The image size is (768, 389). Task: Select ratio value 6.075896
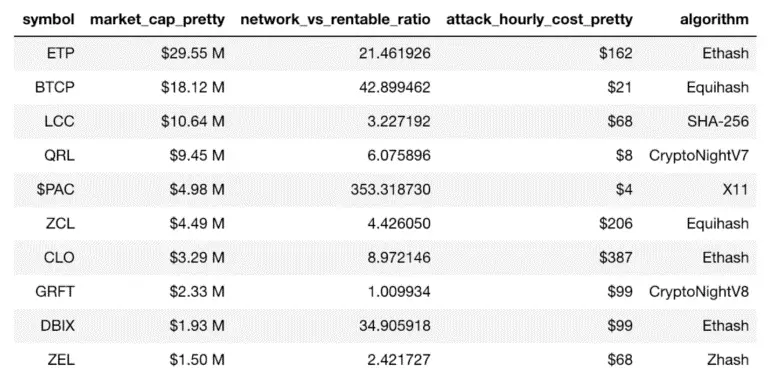click(x=399, y=155)
